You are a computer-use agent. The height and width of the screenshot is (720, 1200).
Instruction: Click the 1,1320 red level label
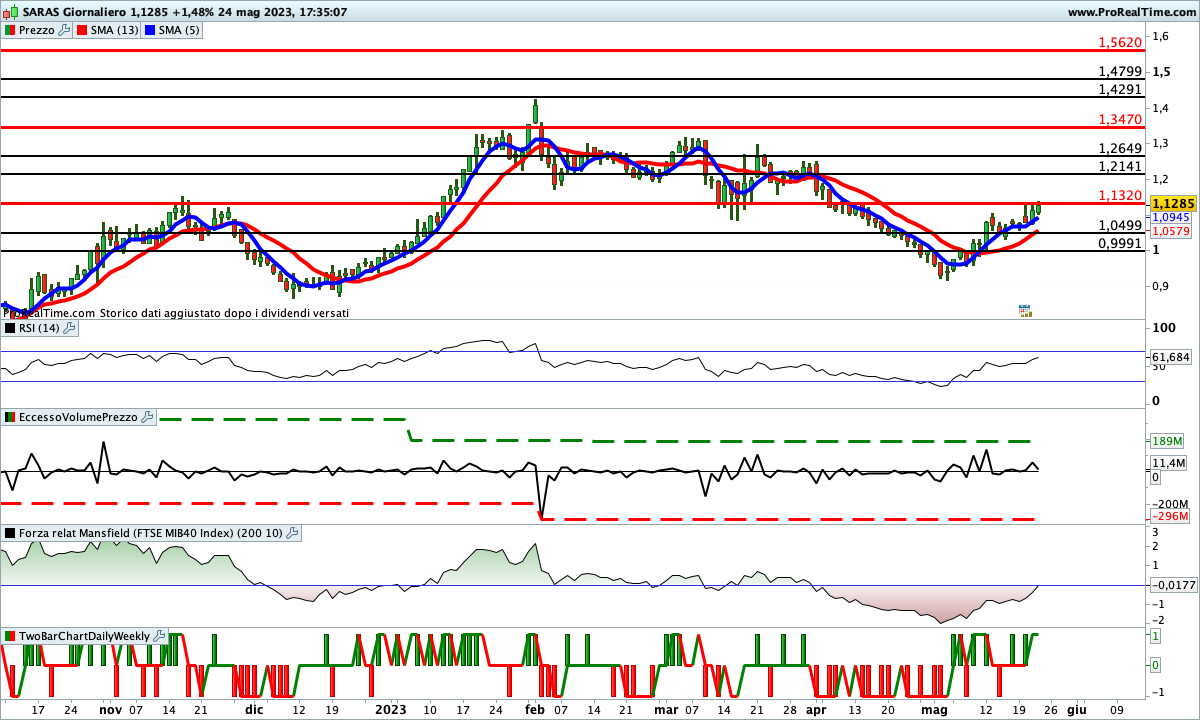pos(1120,196)
